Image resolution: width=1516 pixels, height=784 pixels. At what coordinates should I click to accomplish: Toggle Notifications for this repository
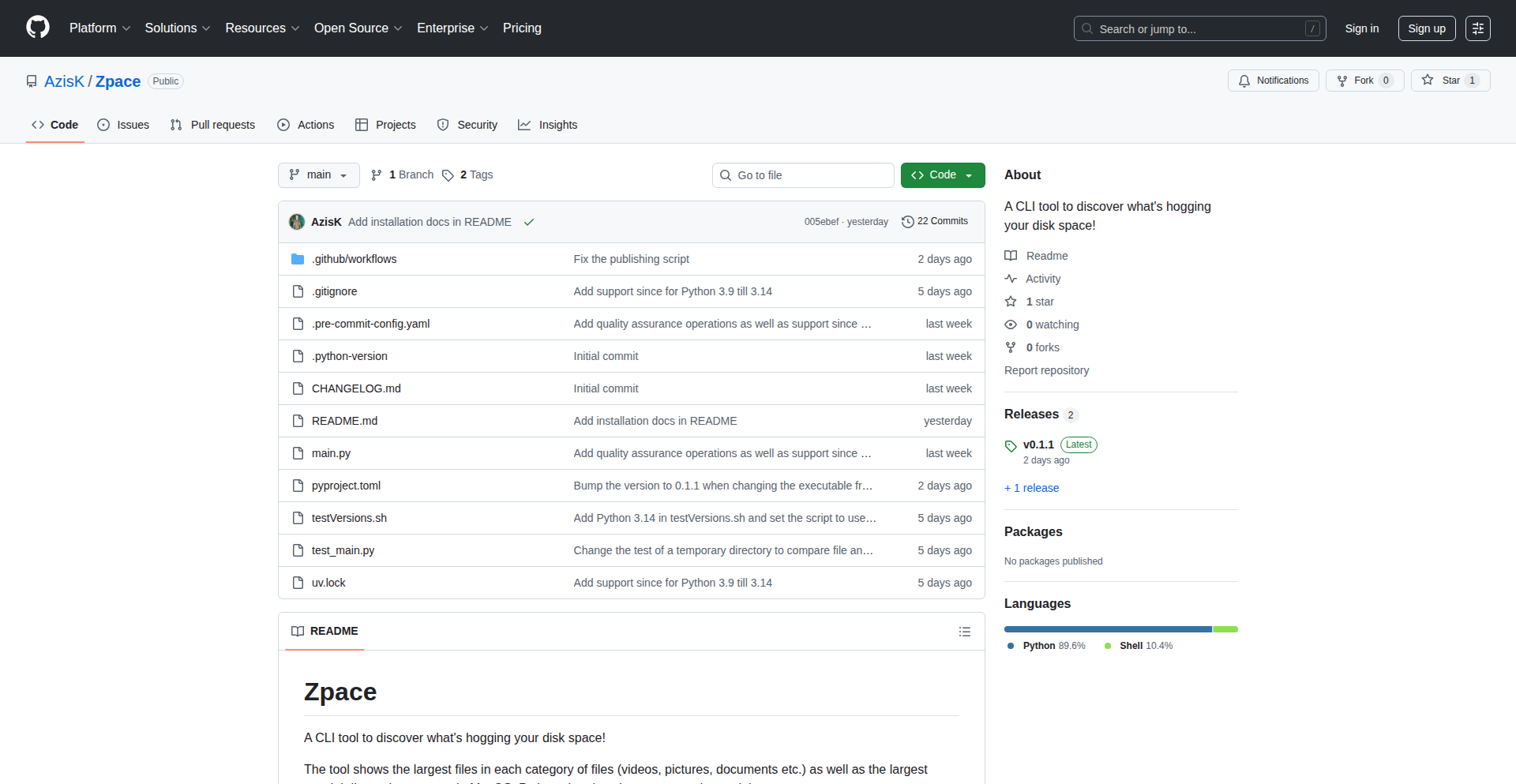1273,81
